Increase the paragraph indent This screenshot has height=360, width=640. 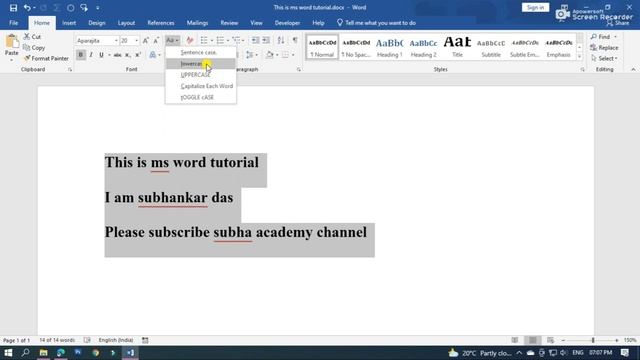(x=266, y=40)
